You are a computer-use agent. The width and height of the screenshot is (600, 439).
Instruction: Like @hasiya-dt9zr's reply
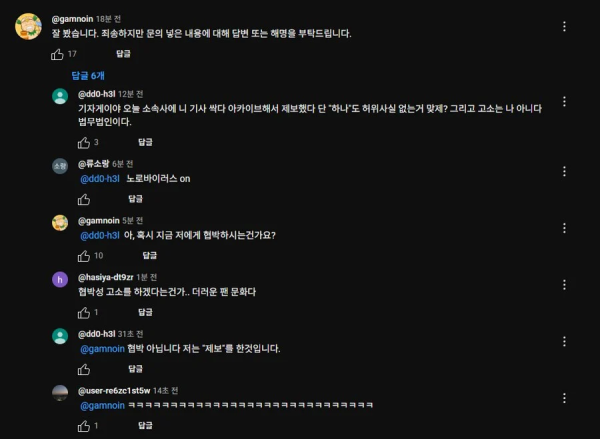click(x=84, y=313)
